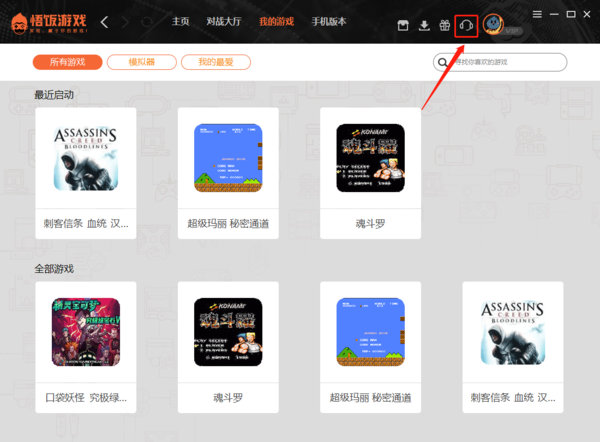
Task: Maximize the window
Action: coord(571,14)
